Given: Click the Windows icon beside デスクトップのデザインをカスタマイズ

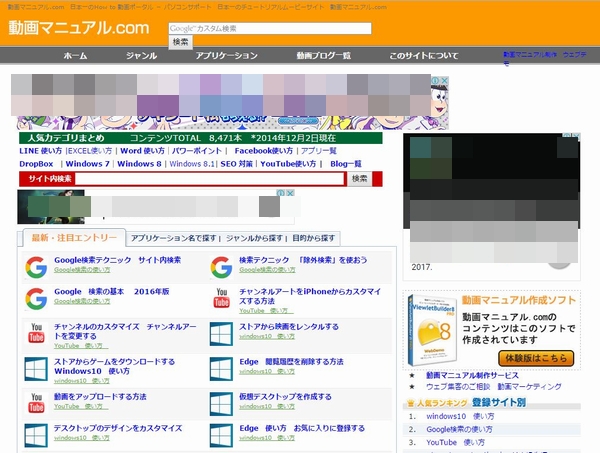Looking at the screenshot, I should (36, 435).
